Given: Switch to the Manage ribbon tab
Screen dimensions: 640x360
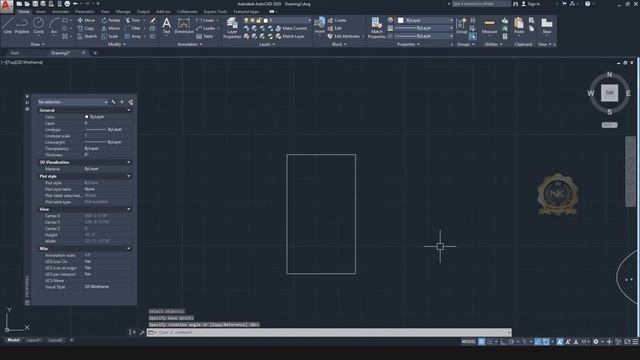Looking at the screenshot, I should click(123, 11).
